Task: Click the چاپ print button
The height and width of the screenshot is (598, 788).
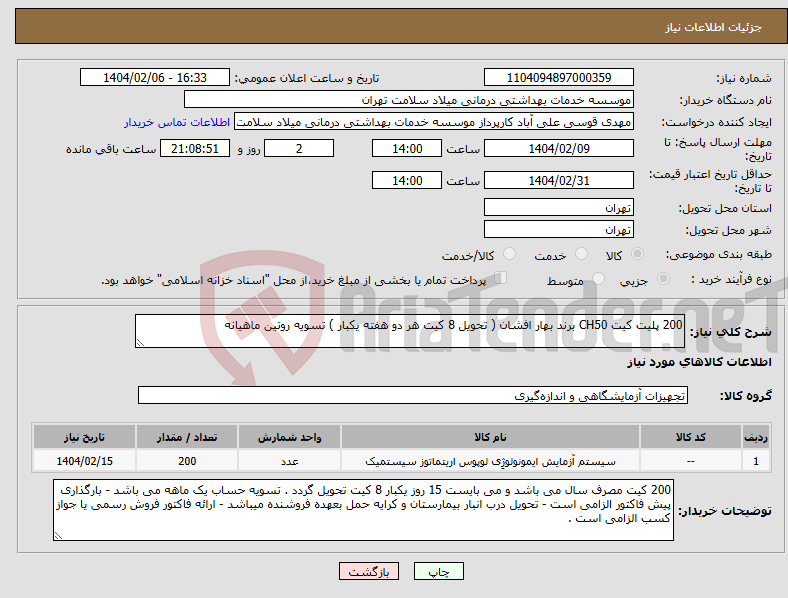Action: point(439,571)
